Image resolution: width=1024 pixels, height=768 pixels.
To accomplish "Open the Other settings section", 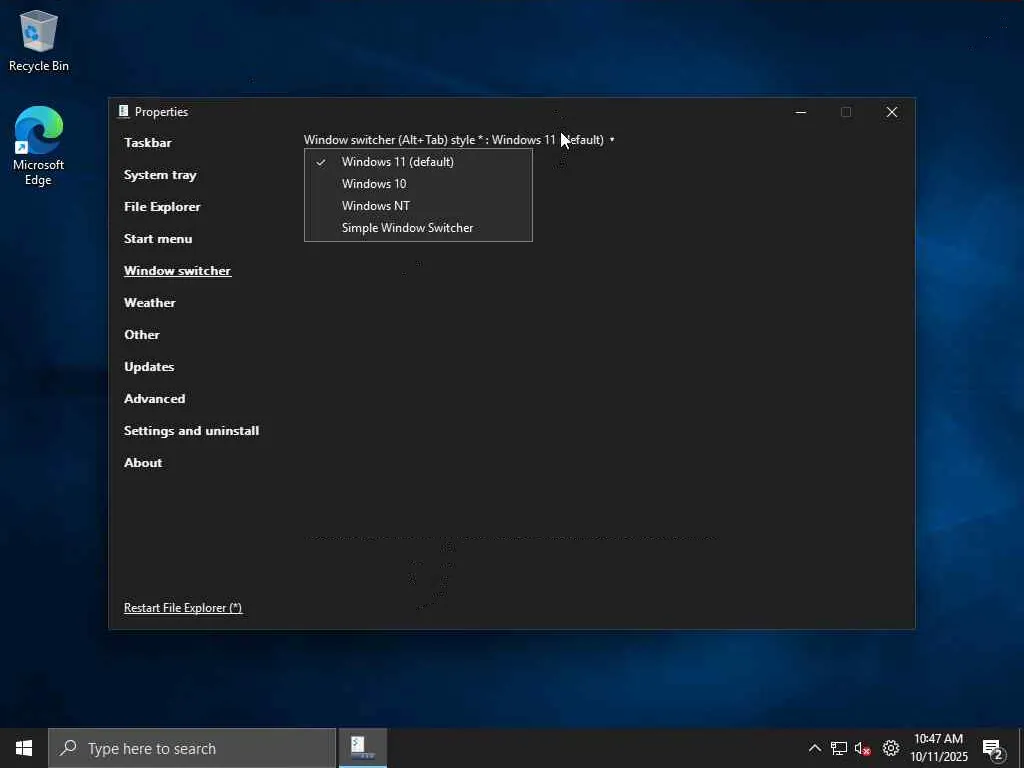I will click(142, 334).
